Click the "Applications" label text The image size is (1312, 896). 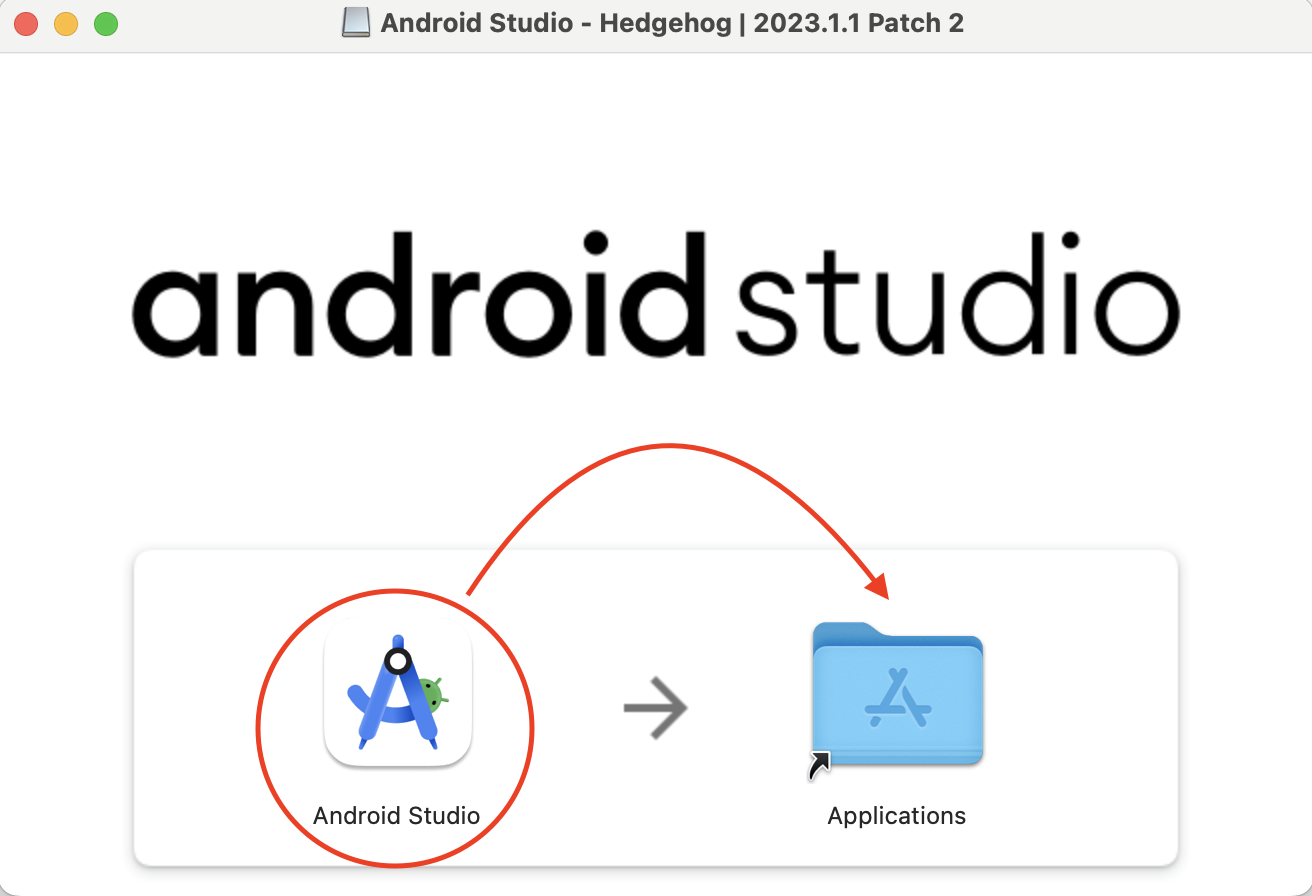[897, 815]
